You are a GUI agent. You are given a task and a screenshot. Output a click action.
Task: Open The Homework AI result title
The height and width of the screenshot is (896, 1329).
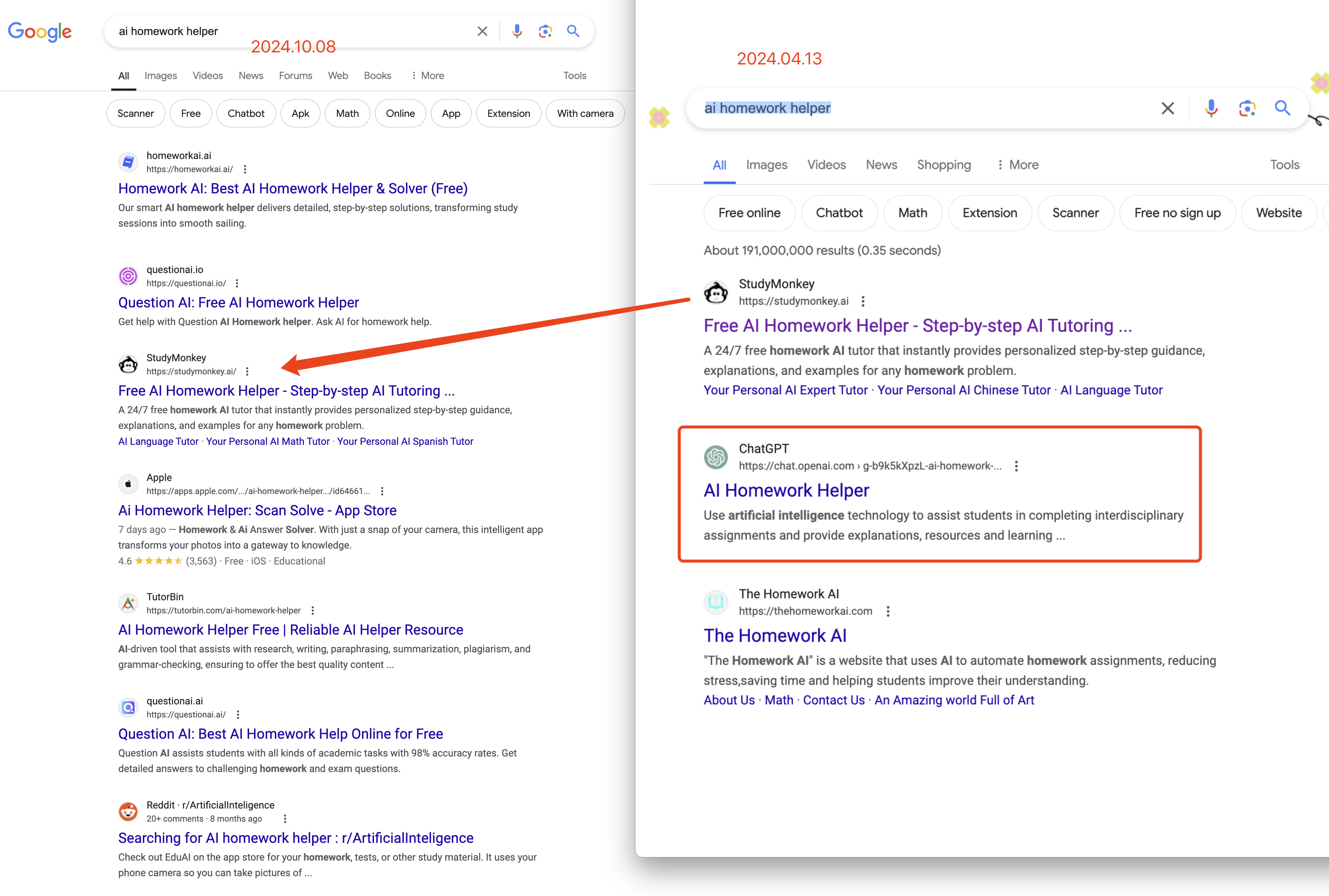(775, 635)
